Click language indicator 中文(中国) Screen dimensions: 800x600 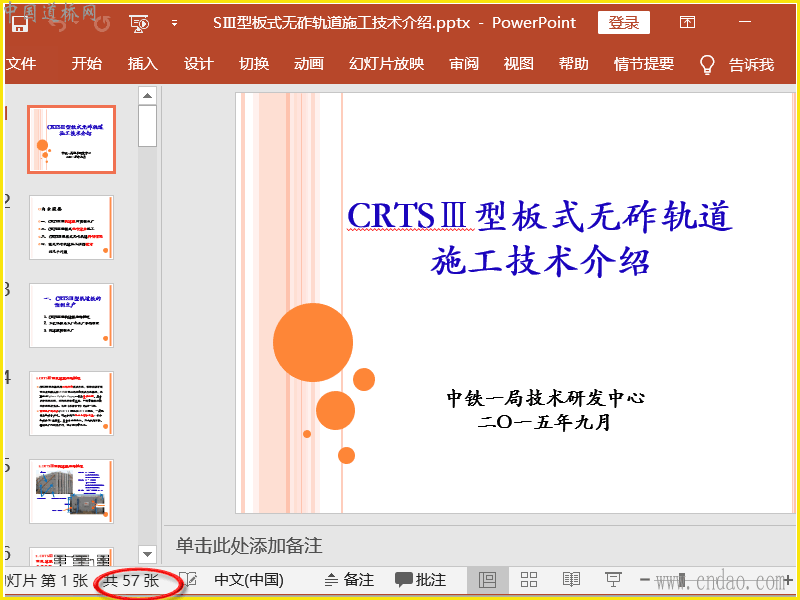[x=249, y=580]
